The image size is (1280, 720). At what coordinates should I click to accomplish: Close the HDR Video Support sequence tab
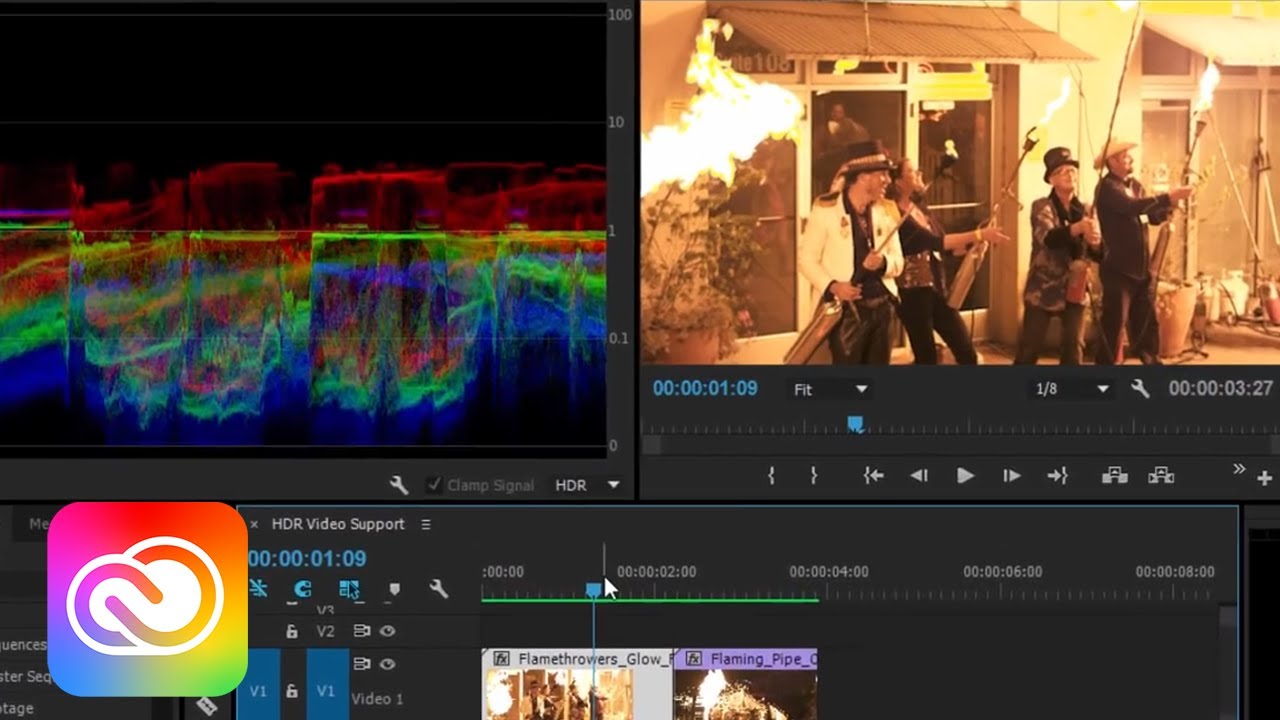[254, 524]
